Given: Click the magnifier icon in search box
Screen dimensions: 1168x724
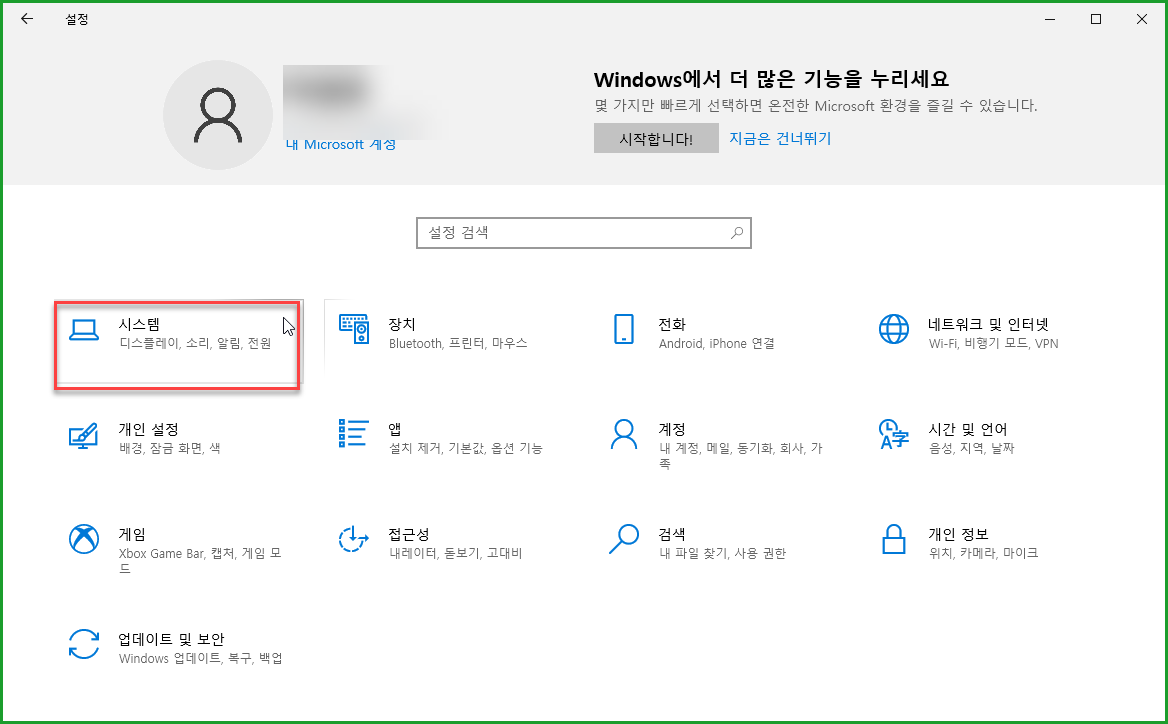Looking at the screenshot, I should coord(736,233).
